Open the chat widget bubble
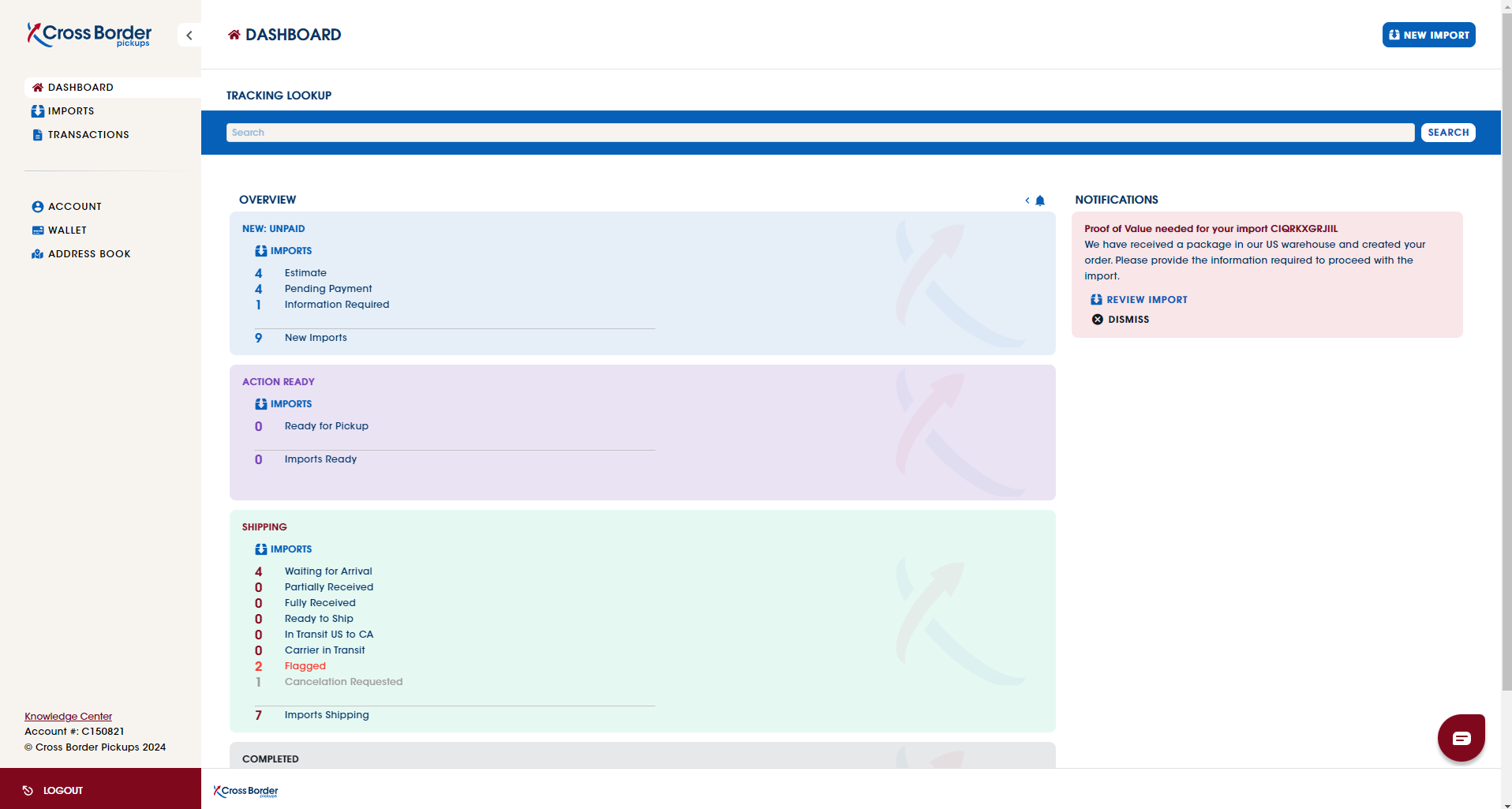The image size is (1512, 809). pos(1461,738)
